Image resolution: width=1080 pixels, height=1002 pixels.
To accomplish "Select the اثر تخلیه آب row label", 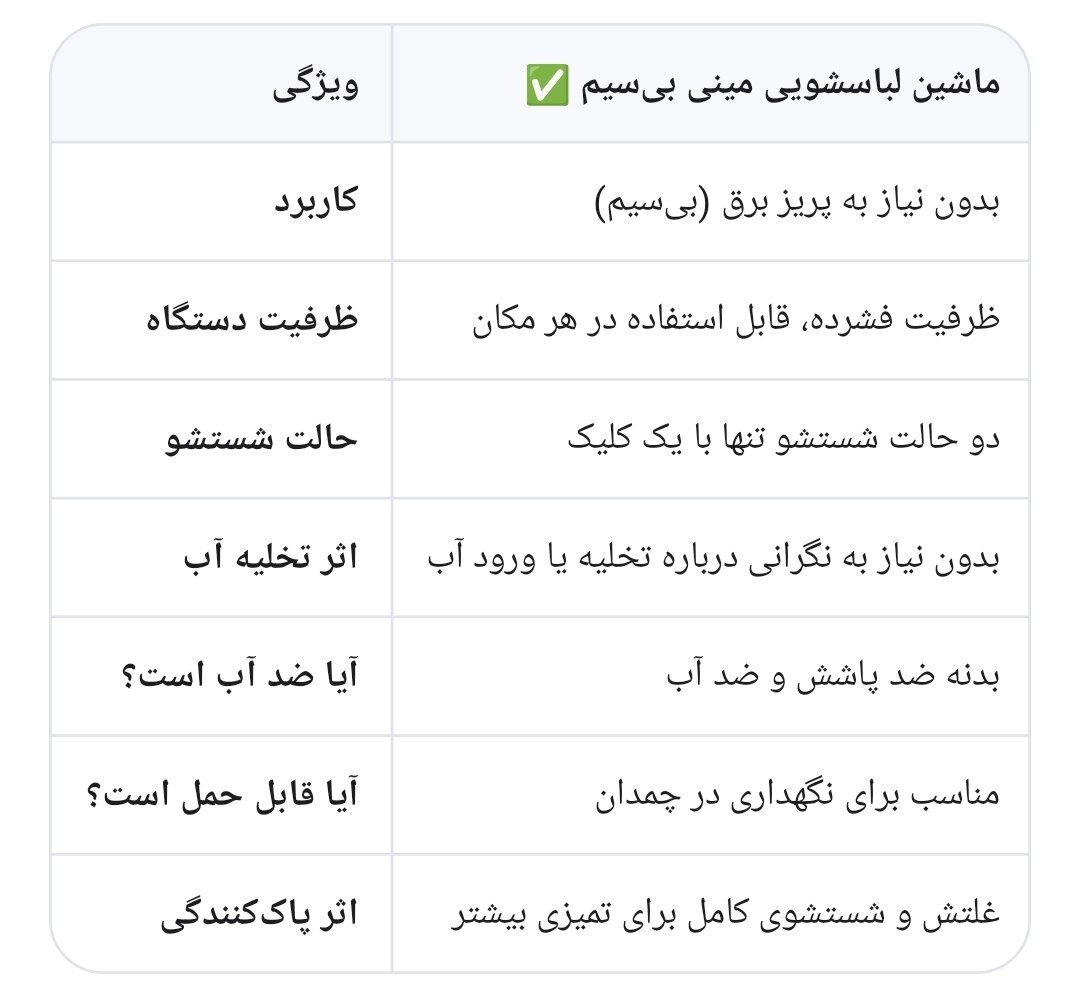I will [x=271, y=556].
